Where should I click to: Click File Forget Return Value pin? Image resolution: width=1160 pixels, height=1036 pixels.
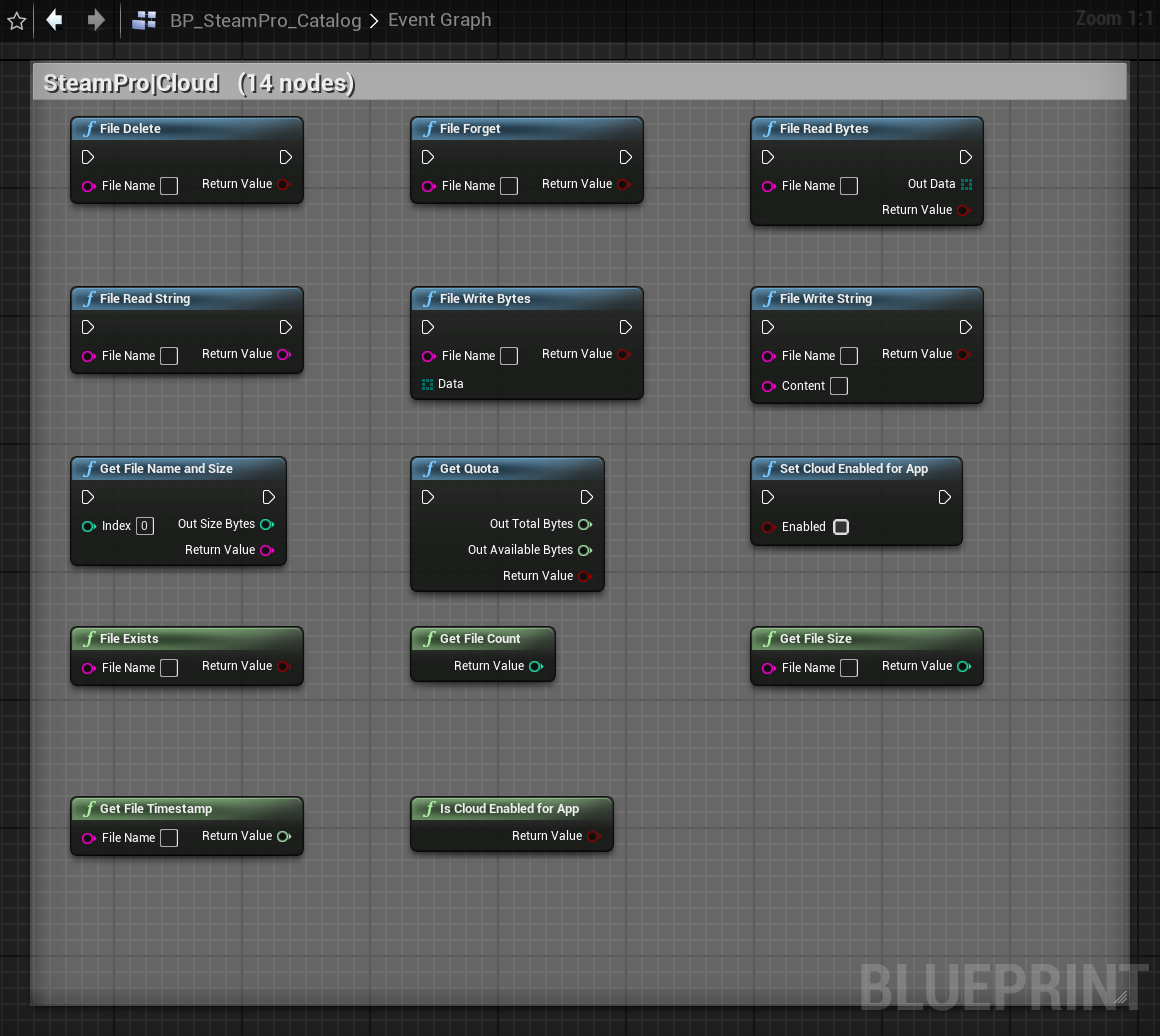tap(624, 184)
